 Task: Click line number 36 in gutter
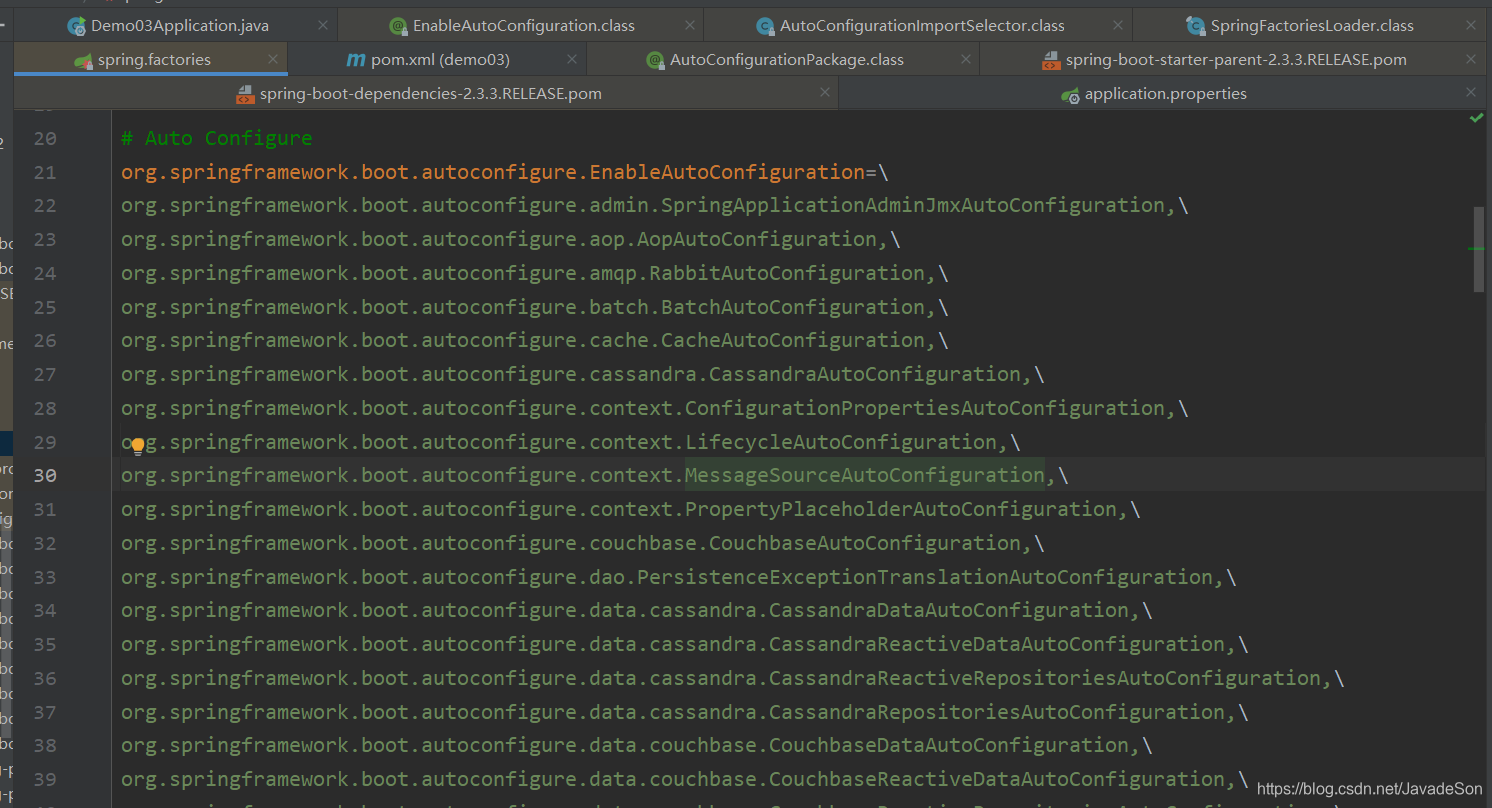(45, 678)
